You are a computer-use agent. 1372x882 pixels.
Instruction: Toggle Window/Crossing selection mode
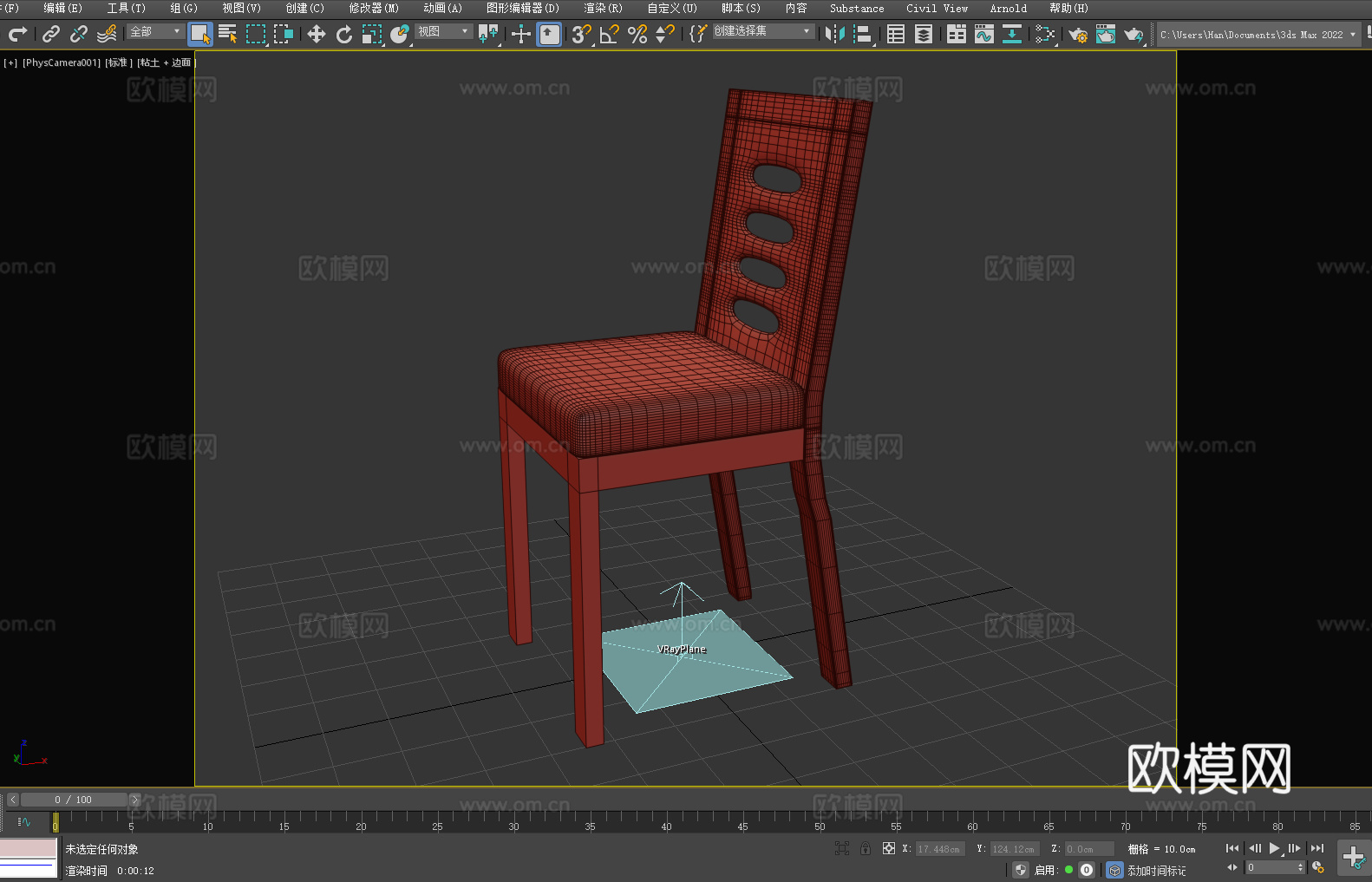(284, 34)
